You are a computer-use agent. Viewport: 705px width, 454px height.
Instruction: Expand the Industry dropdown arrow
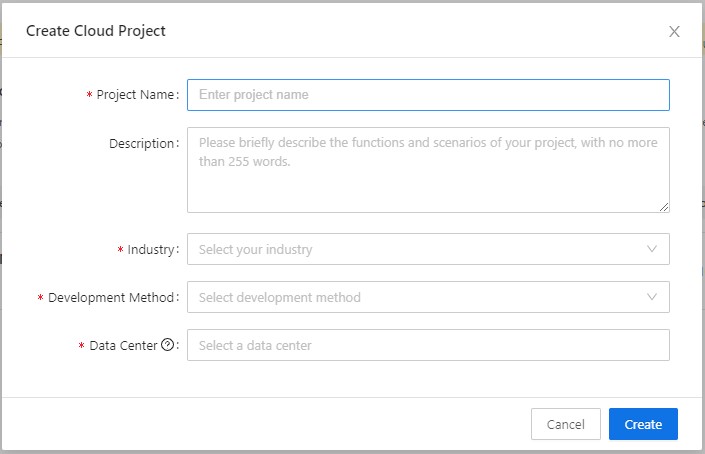[652, 249]
